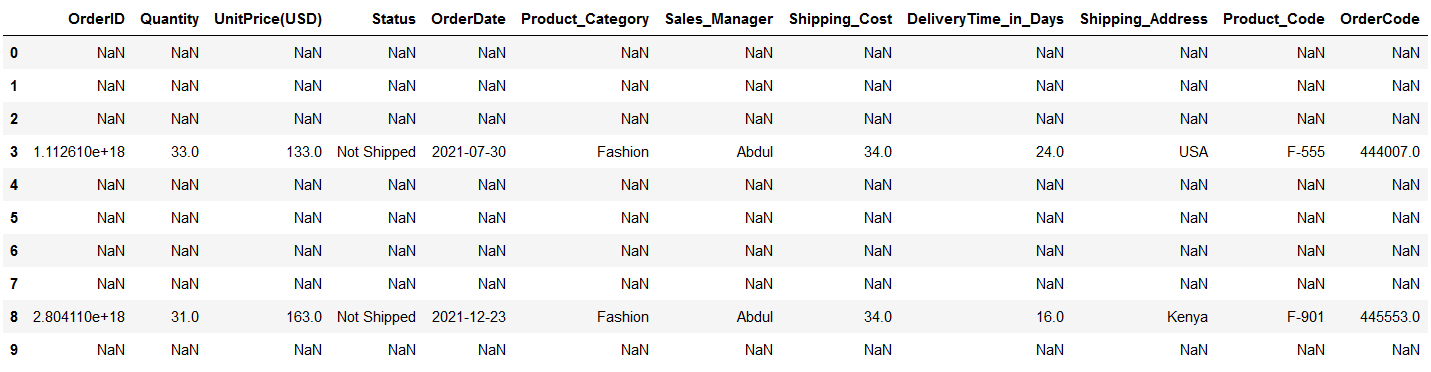Click the OrderID column header
The image size is (1431, 372).
click(96, 19)
